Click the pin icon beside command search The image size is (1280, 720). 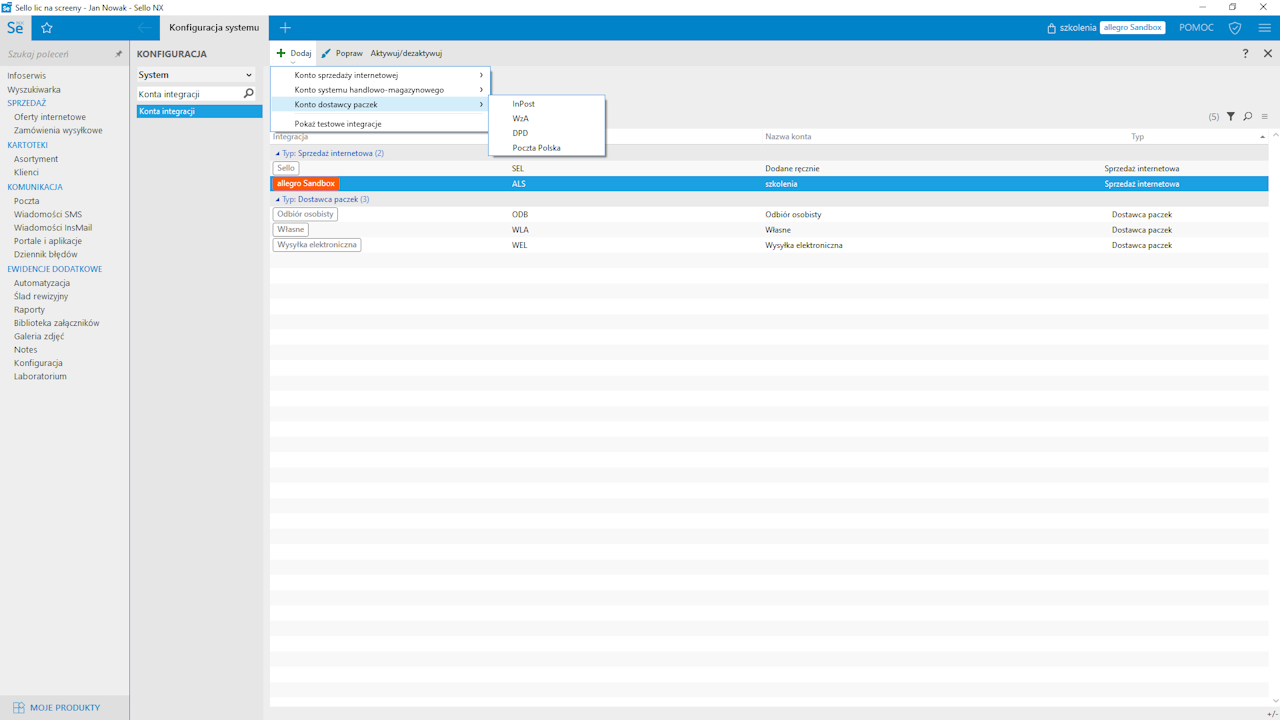[118, 54]
